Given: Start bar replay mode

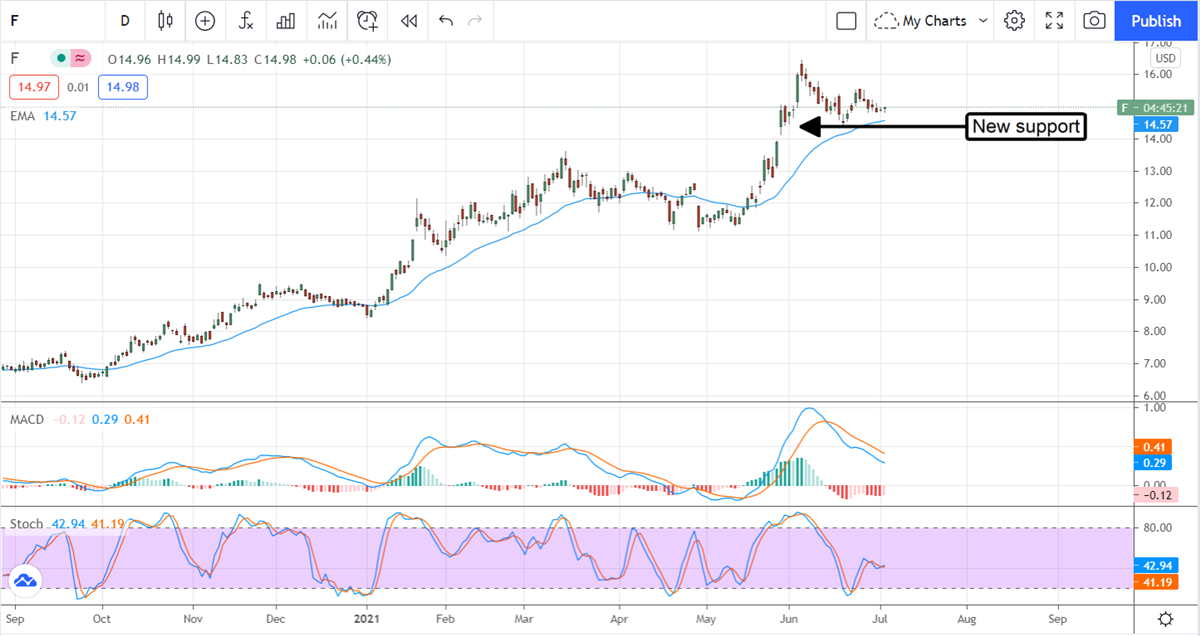Looking at the screenshot, I should pyautogui.click(x=408, y=20).
